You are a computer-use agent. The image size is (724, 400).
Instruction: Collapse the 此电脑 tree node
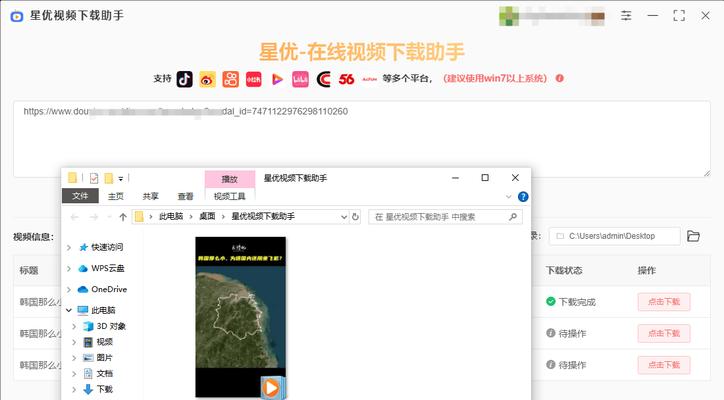coord(69,310)
